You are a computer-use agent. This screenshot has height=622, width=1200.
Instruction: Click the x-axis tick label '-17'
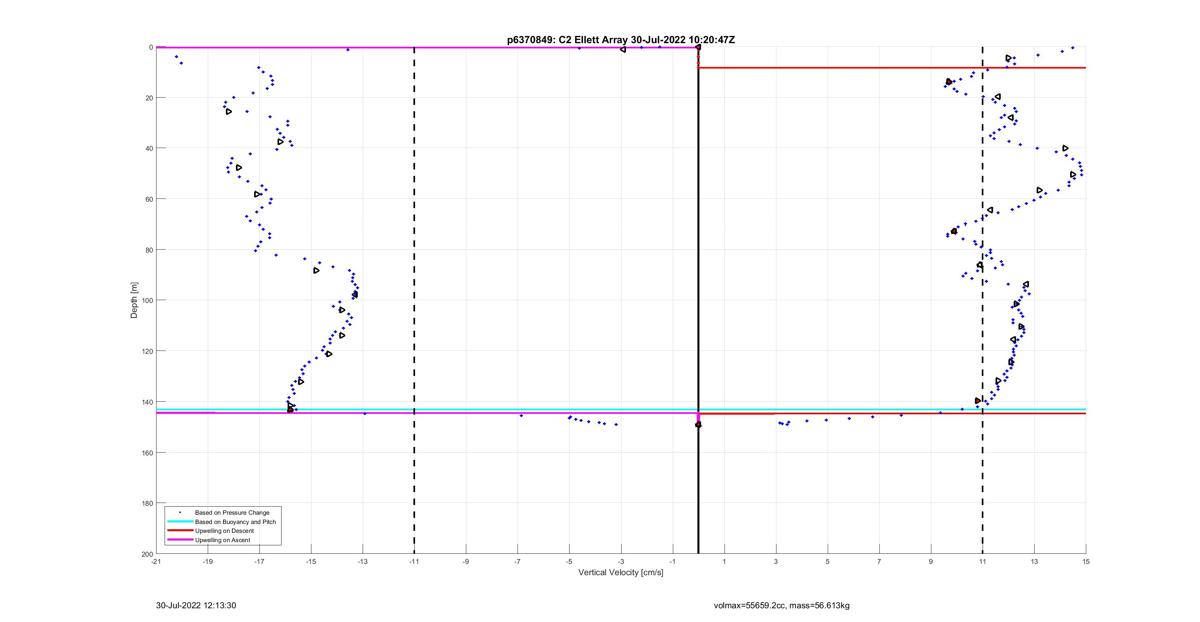point(259,562)
